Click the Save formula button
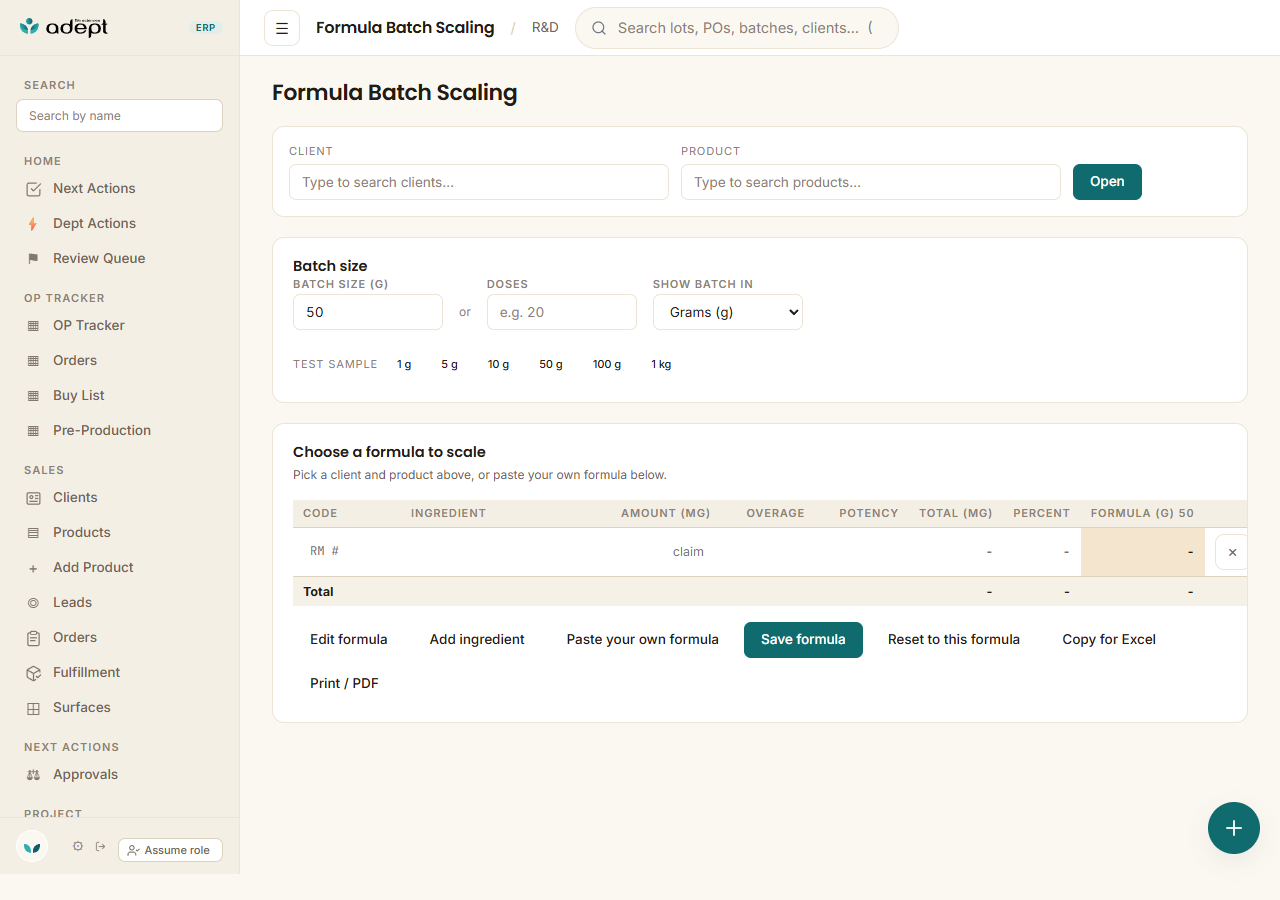Viewport: 1280px width, 900px height. (x=803, y=640)
